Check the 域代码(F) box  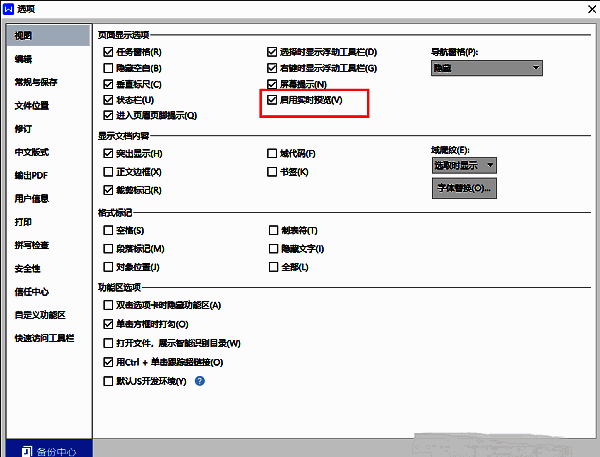(272, 153)
